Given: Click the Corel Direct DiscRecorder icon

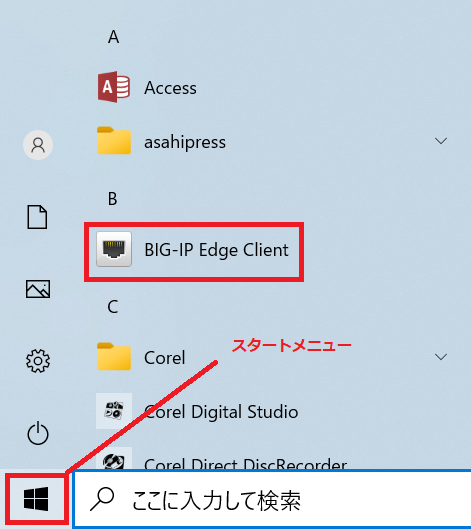Looking at the screenshot, I should 114,459.
